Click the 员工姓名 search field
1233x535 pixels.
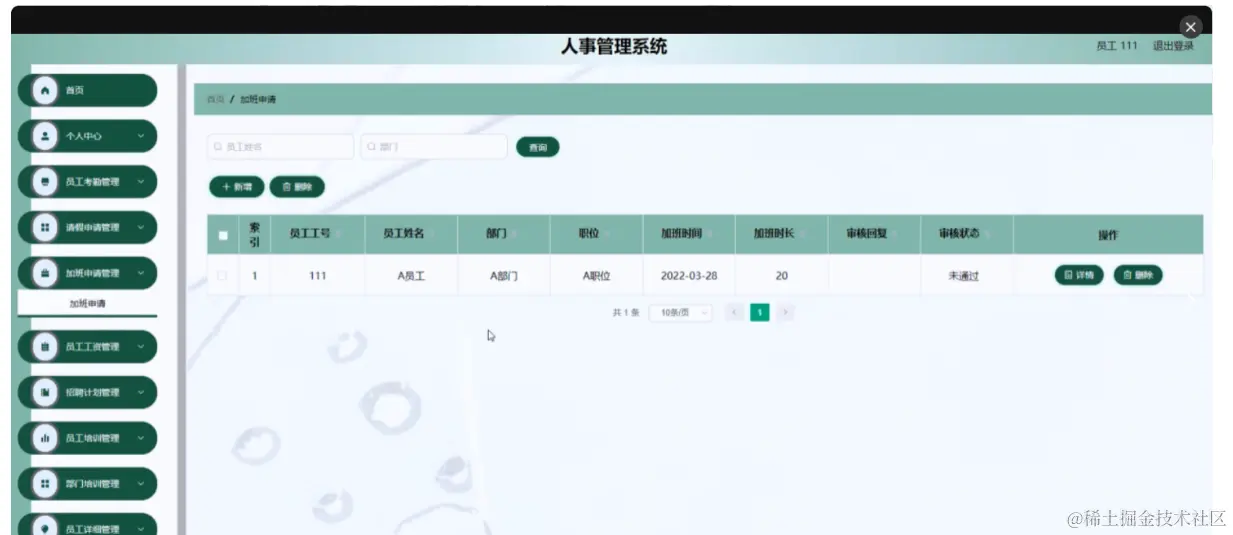280,147
